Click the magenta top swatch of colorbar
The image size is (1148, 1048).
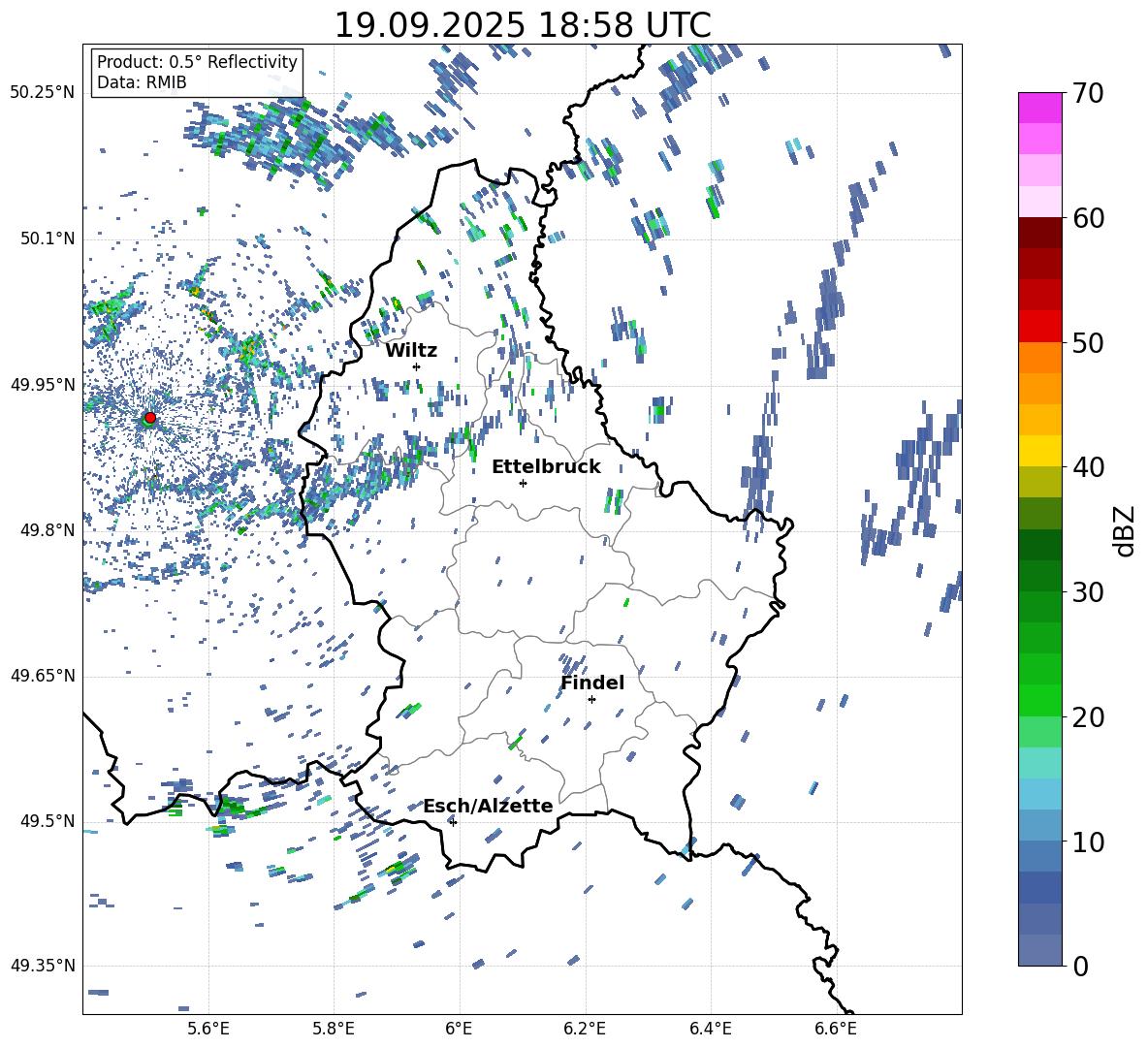(1039, 108)
